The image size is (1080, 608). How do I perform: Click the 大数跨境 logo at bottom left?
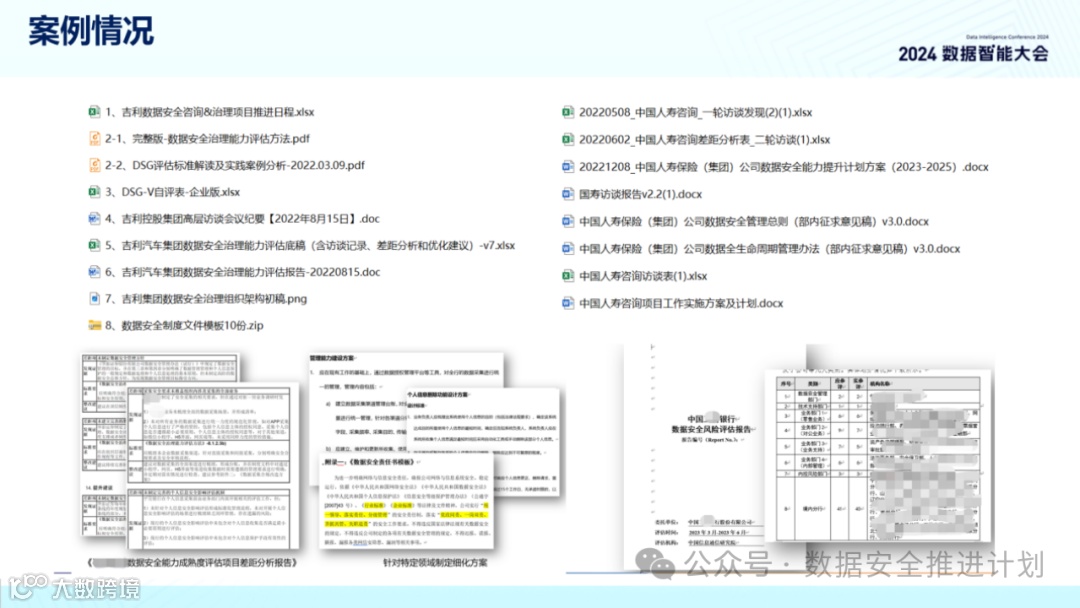pos(74,587)
